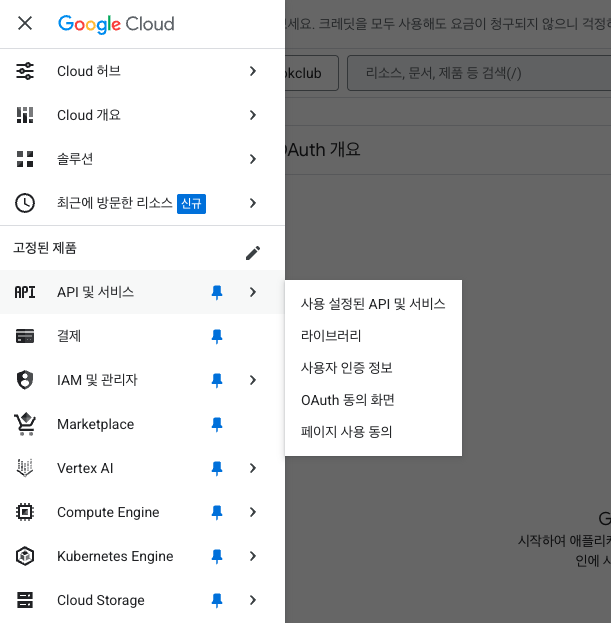The image size is (611, 623).
Task: Select OAuth 동의 화면 in the submenu
Action: [373, 400]
